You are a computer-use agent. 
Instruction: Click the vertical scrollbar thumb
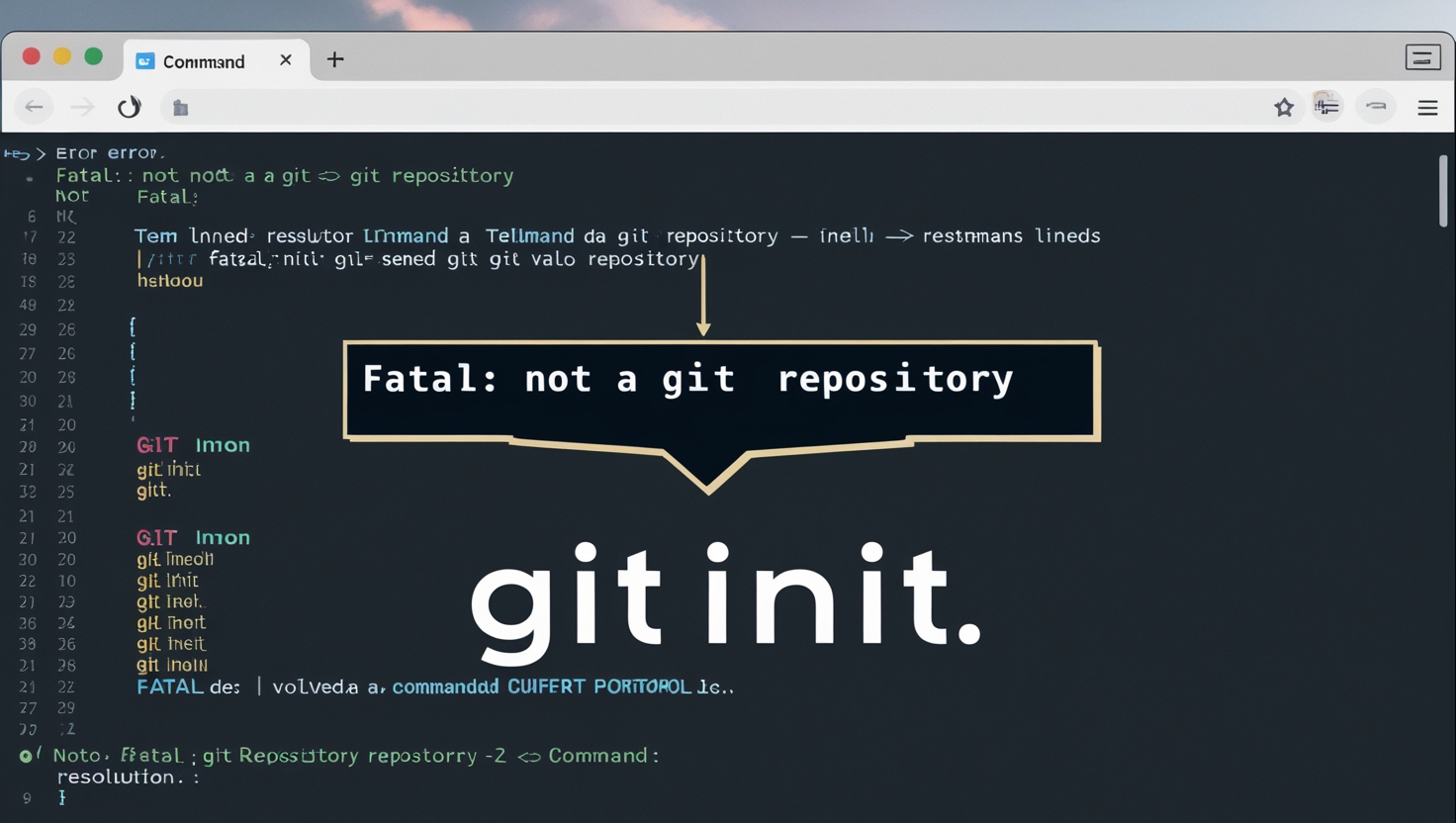point(1443,191)
